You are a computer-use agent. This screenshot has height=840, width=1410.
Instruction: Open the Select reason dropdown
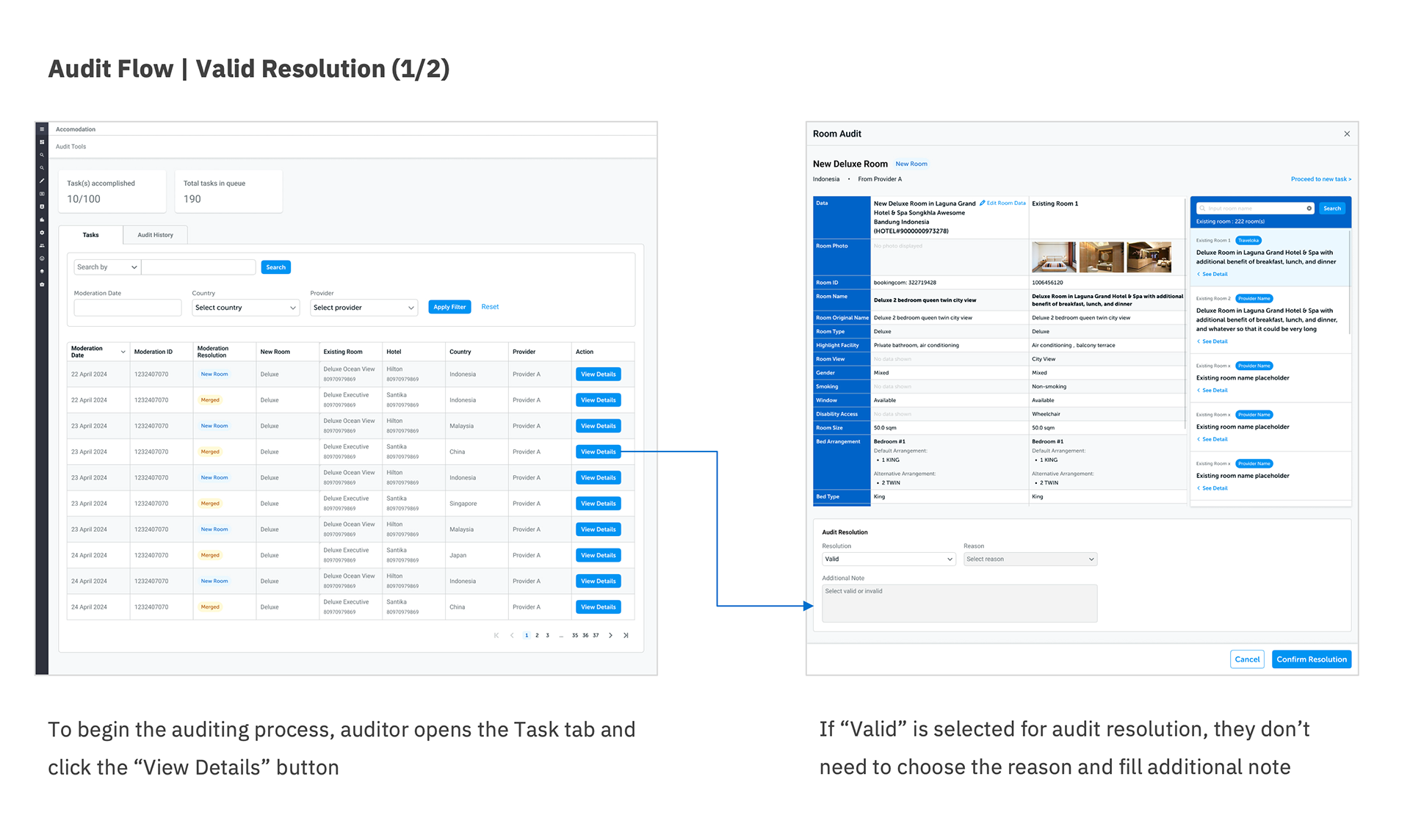point(1030,560)
